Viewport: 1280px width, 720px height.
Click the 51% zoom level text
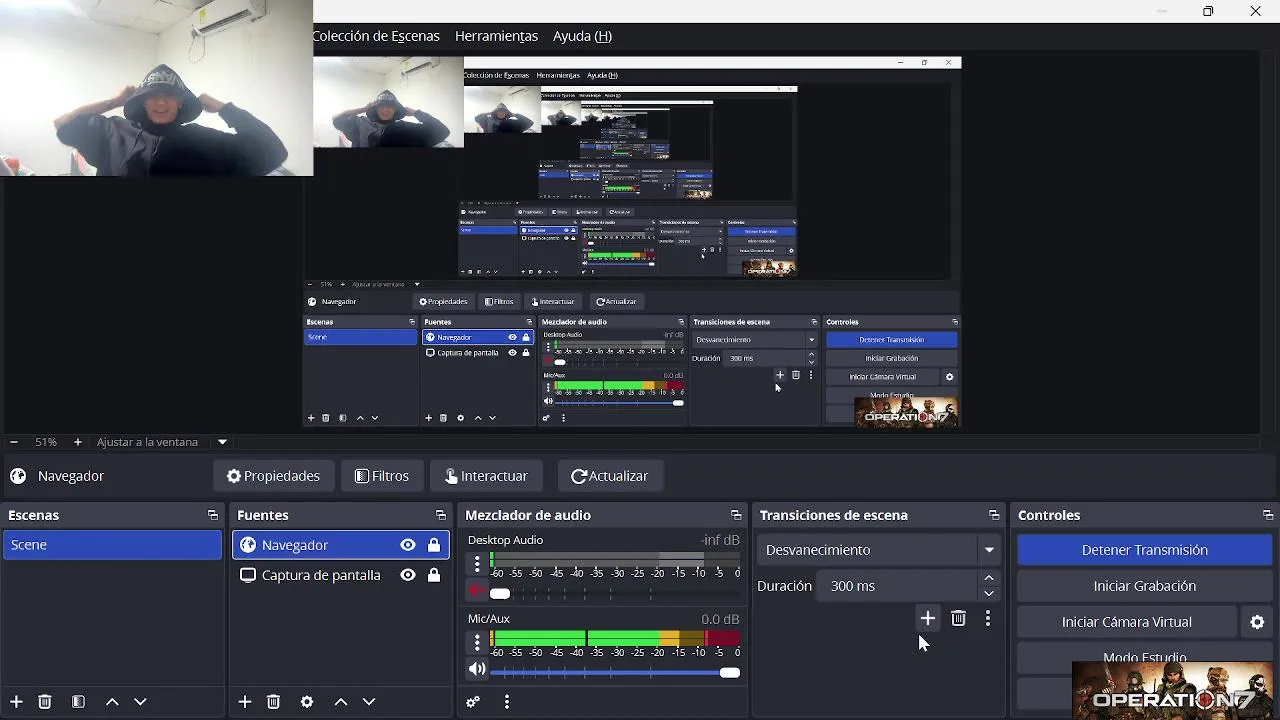click(x=46, y=442)
